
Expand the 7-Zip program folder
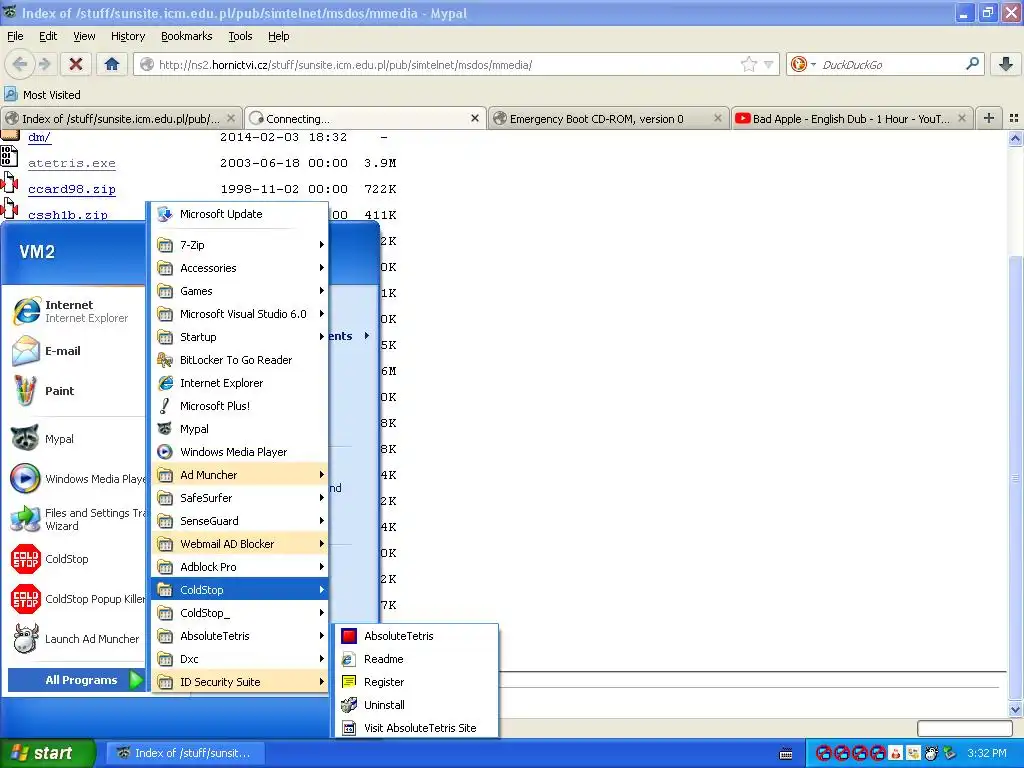click(x=240, y=245)
